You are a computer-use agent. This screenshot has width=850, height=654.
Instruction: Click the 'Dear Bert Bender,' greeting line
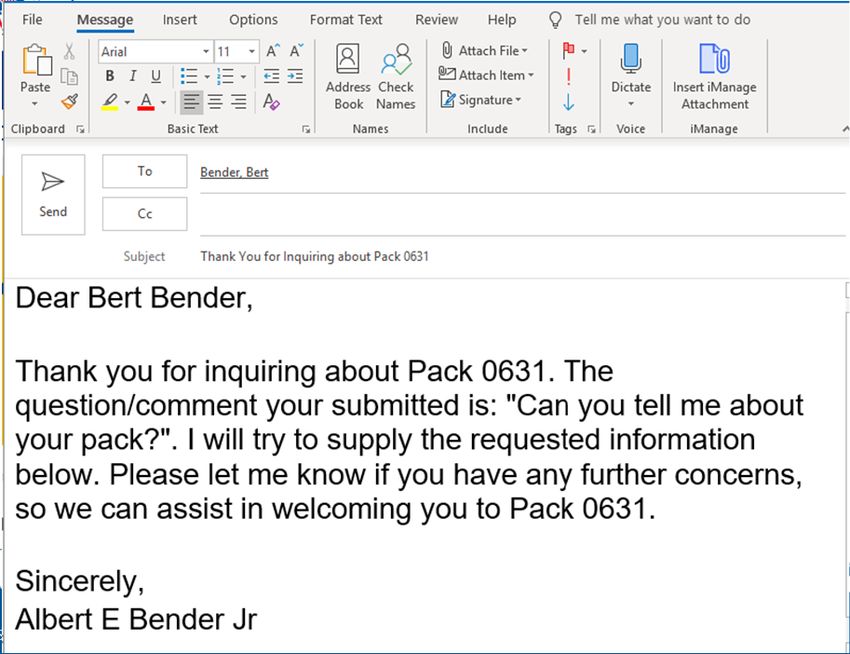point(134,298)
